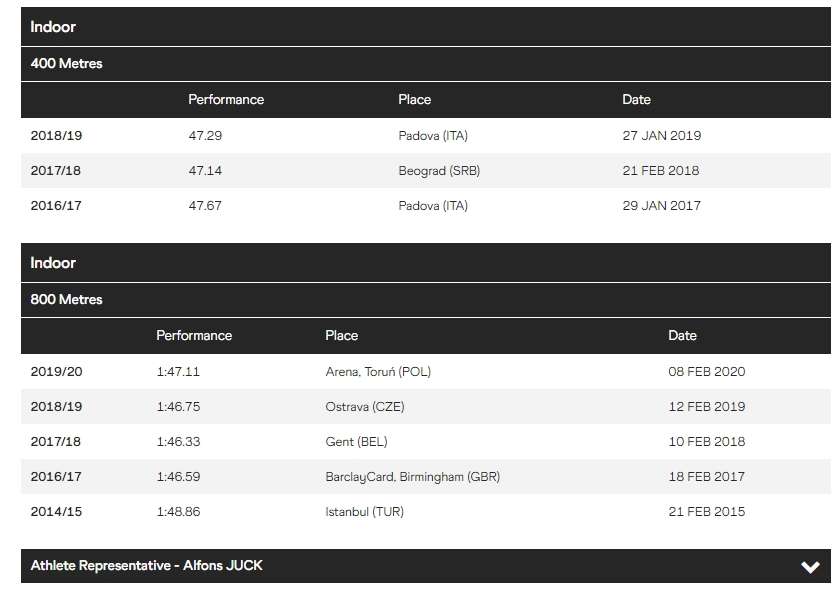Click the Performance column header in 400 Metres

tap(226, 100)
